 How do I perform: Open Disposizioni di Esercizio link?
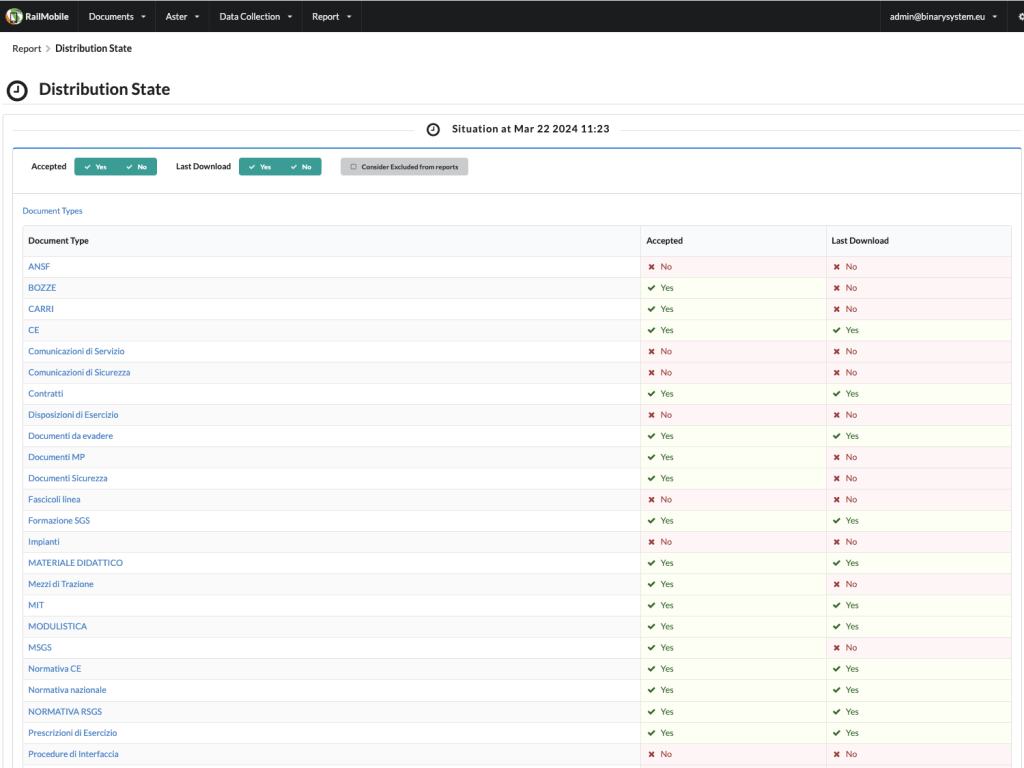coord(73,415)
